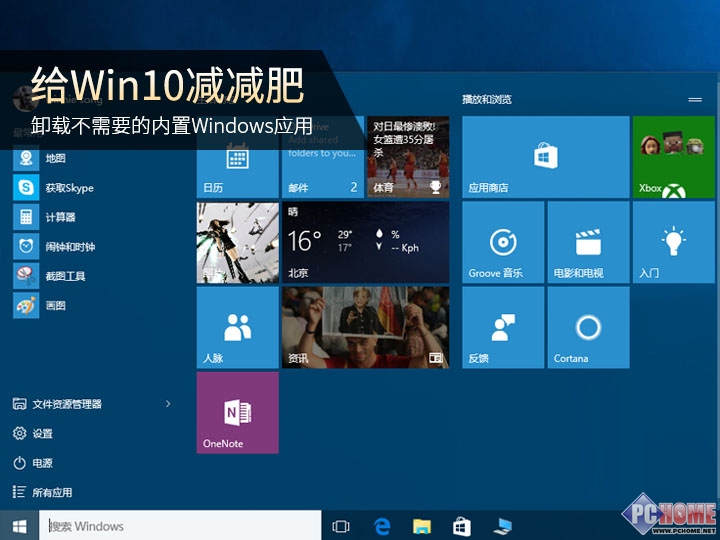
Task: Open the Mail tile
Action: [323, 157]
